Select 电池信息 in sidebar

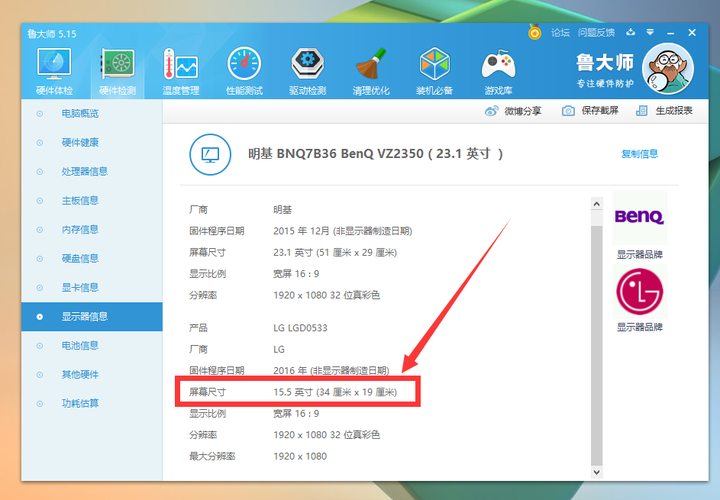point(92,345)
